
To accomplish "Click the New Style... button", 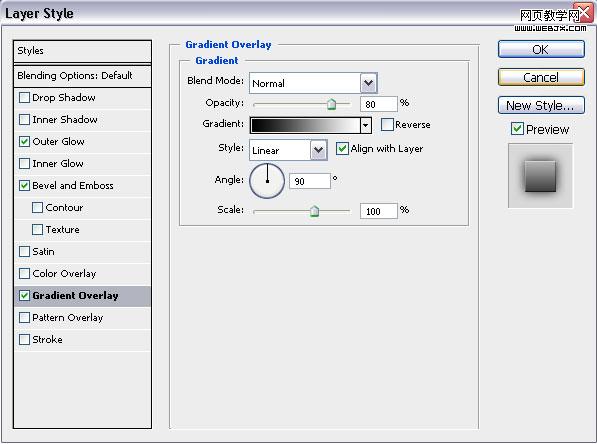I will pyautogui.click(x=541, y=105).
